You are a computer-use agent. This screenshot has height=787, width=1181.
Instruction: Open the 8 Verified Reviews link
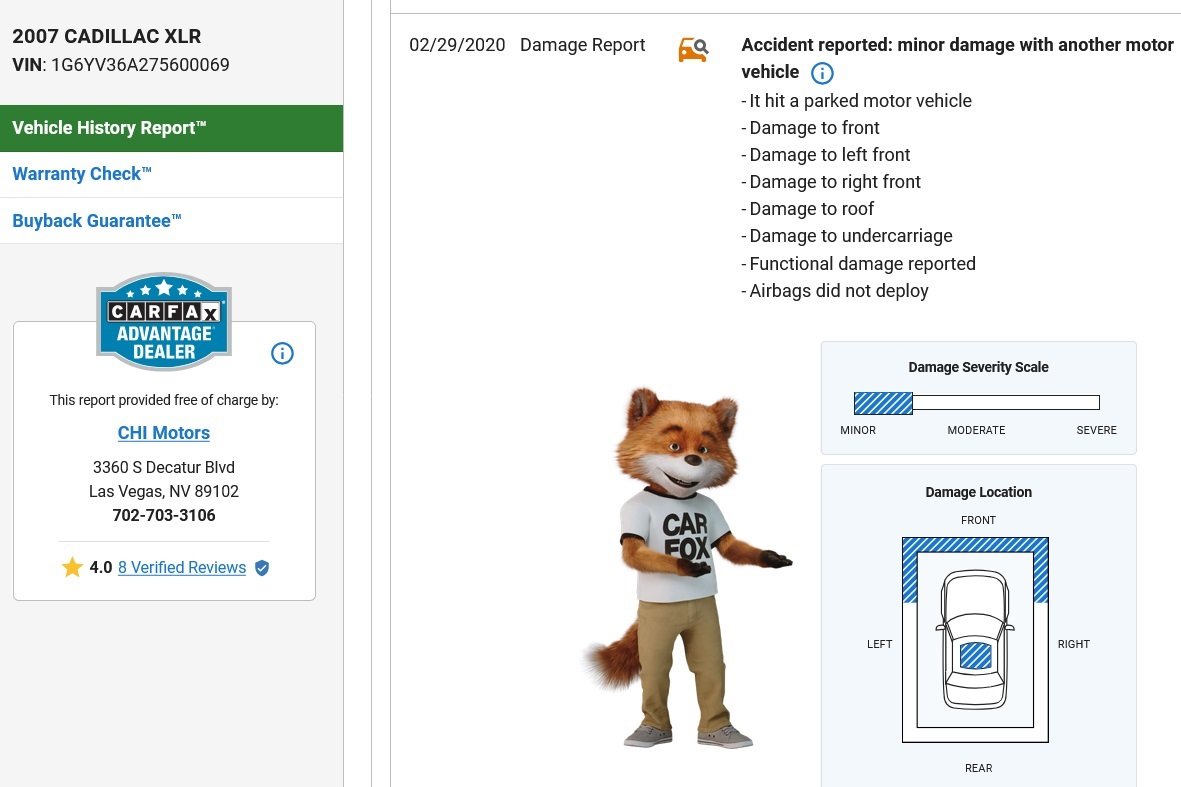coord(182,567)
